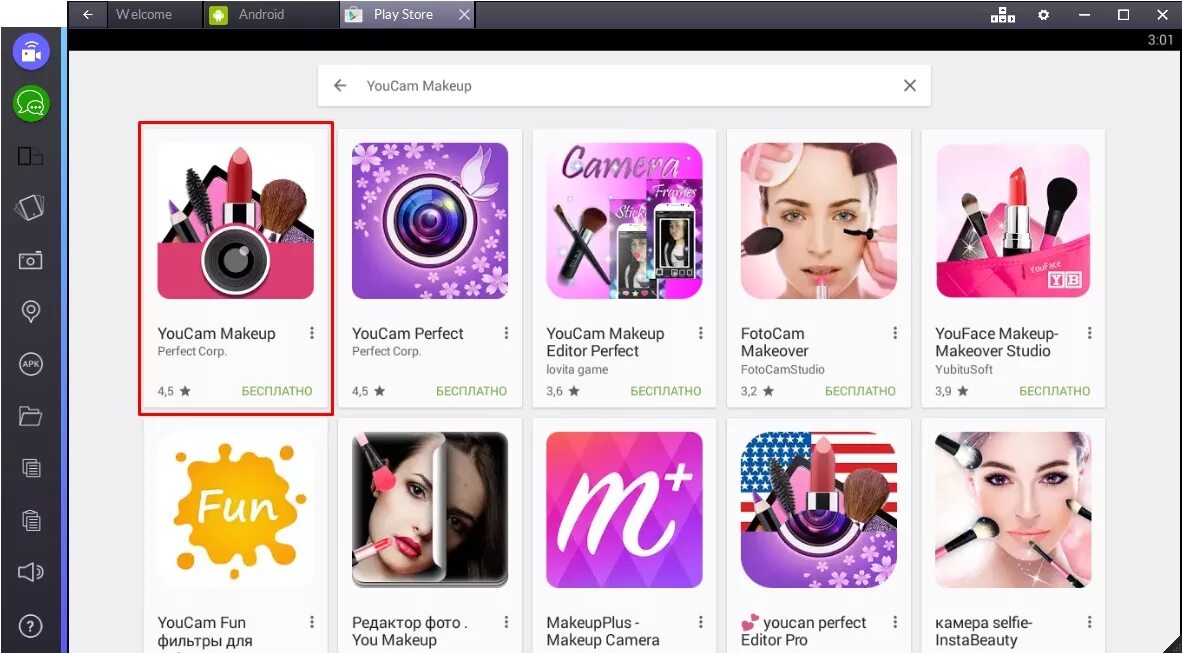This screenshot has height=653, width=1182.
Task: Click the YouFace Makeup bag thumbnail
Action: coord(1014,221)
